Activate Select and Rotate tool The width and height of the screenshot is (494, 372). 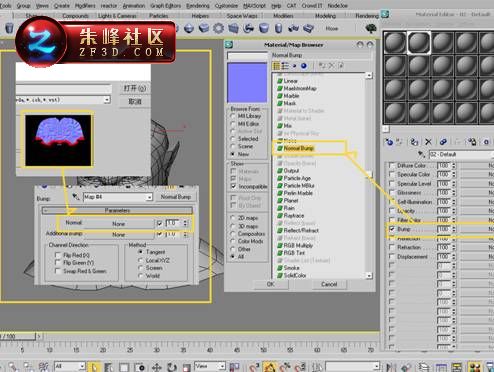pos(172,367)
